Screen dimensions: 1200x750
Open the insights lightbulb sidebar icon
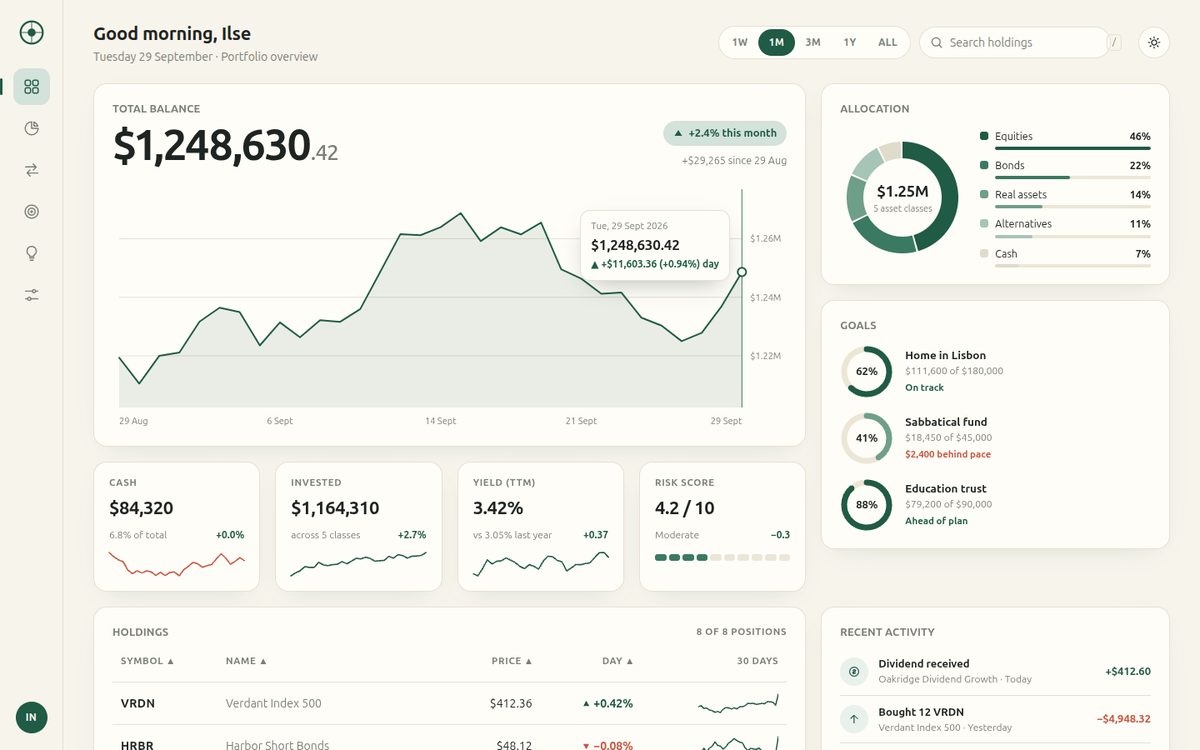[31, 253]
